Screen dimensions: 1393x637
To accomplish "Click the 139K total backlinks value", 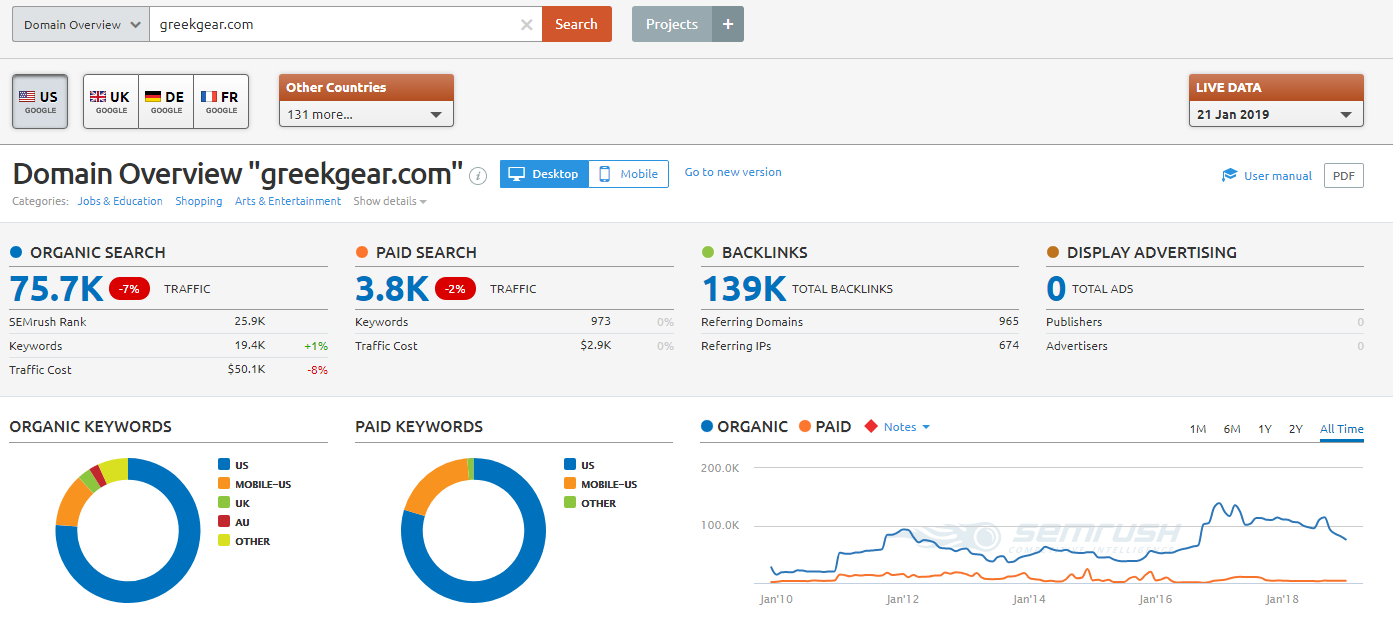I will [744, 289].
